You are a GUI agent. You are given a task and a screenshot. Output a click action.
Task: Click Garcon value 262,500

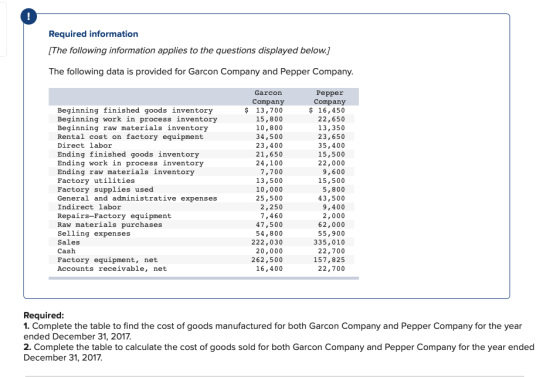267,260
